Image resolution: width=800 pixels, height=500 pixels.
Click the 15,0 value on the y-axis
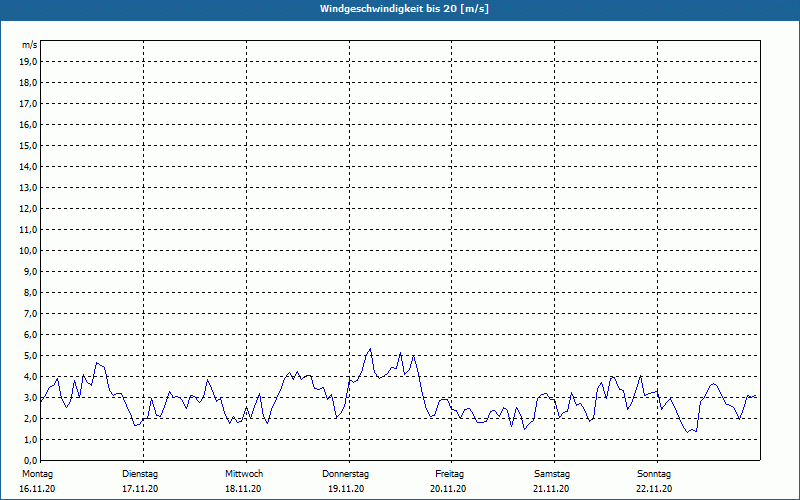tap(29, 145)
